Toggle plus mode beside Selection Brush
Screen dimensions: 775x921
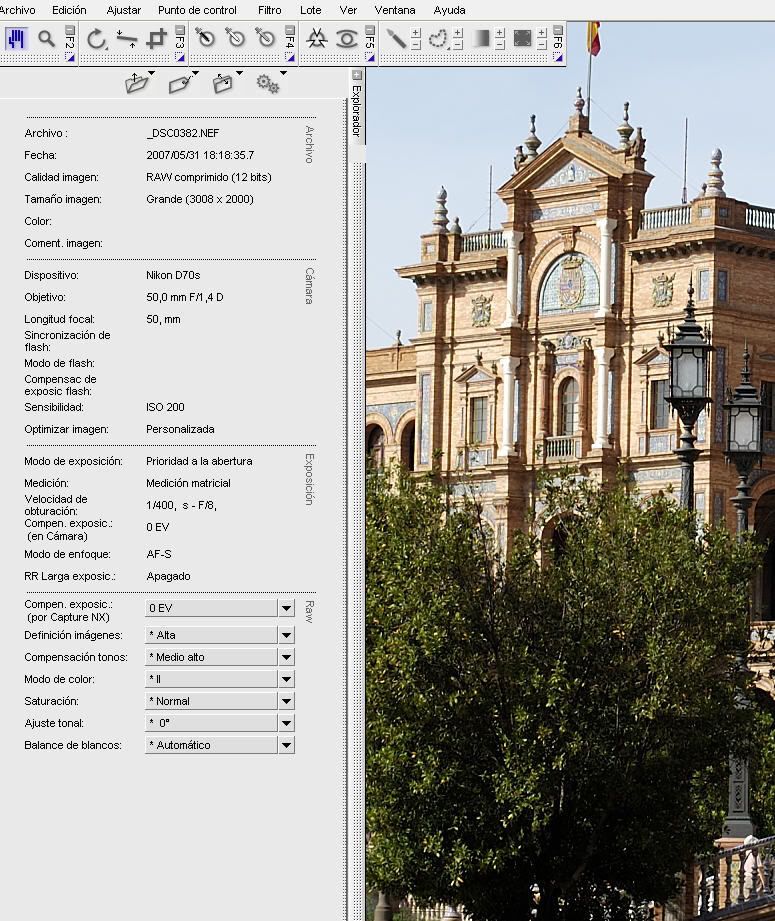tap(415, 33)
